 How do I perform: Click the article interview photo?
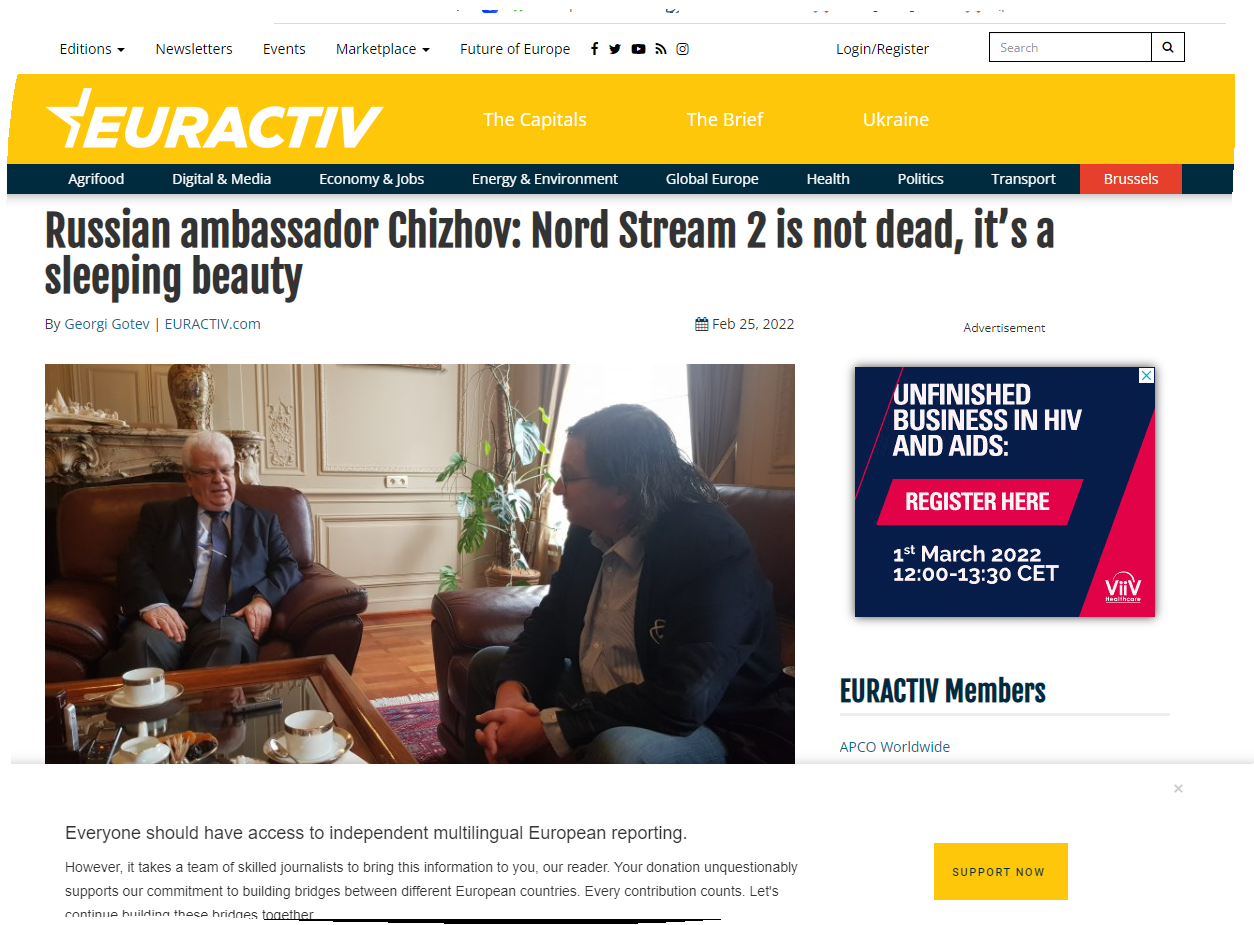(420, 564)
